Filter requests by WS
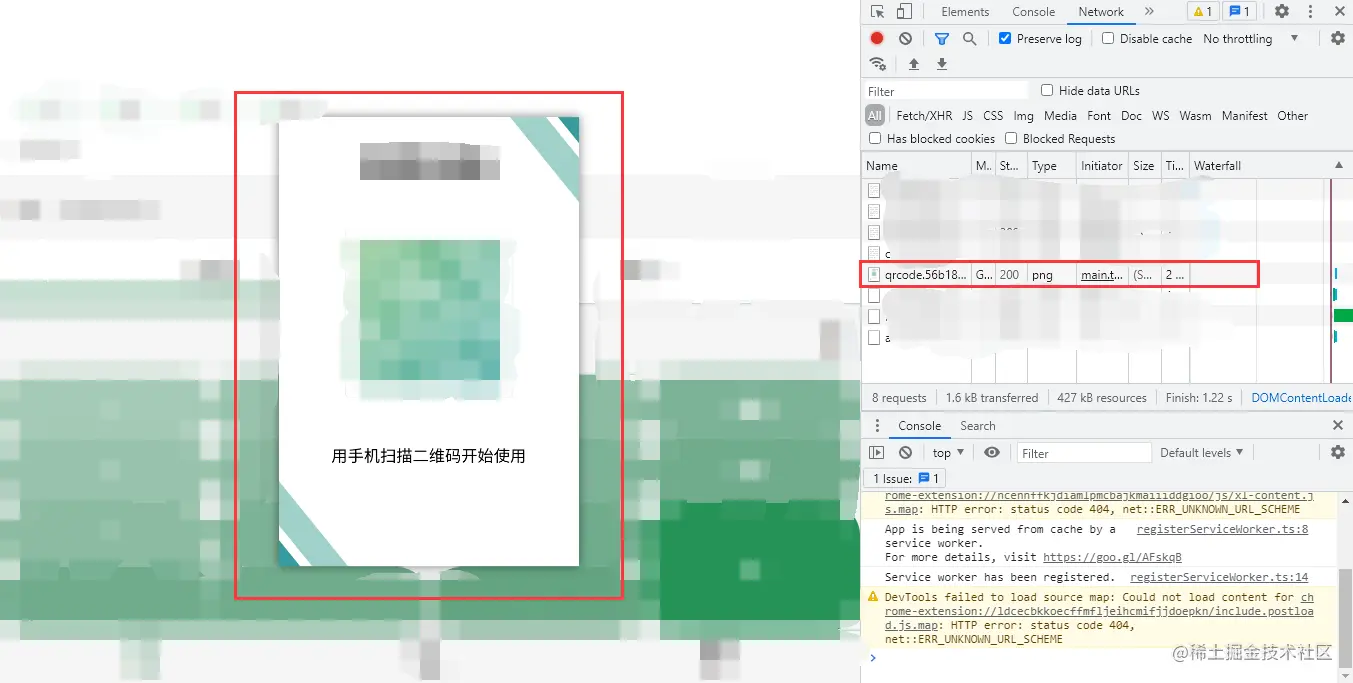The width and height of the screenshot is (1353, 683). click(1160, 115)
